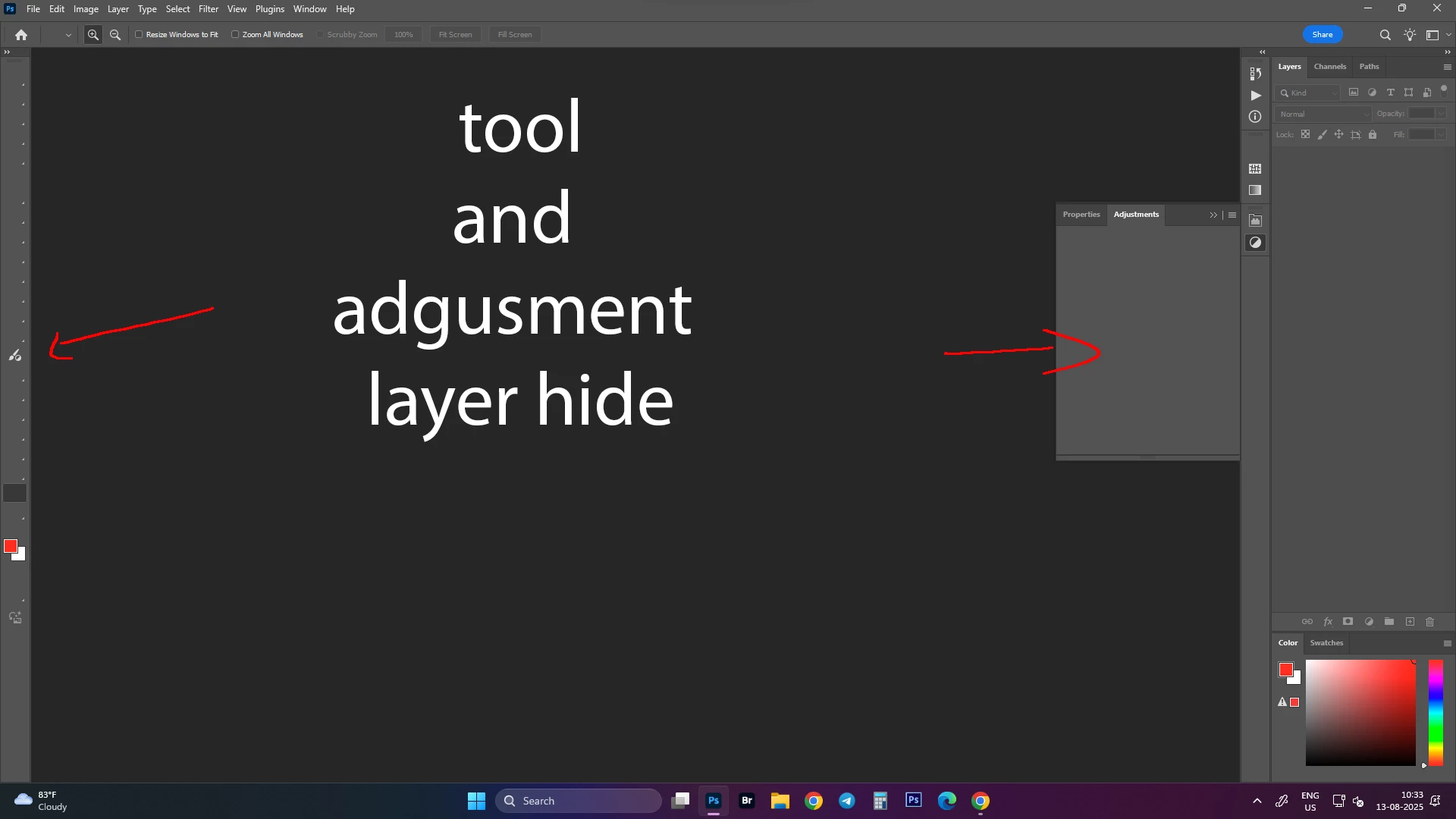Filter layers by type (T) icon
The width and height of the screenshot is (1456, 819).
click(x=1390, y=93)
